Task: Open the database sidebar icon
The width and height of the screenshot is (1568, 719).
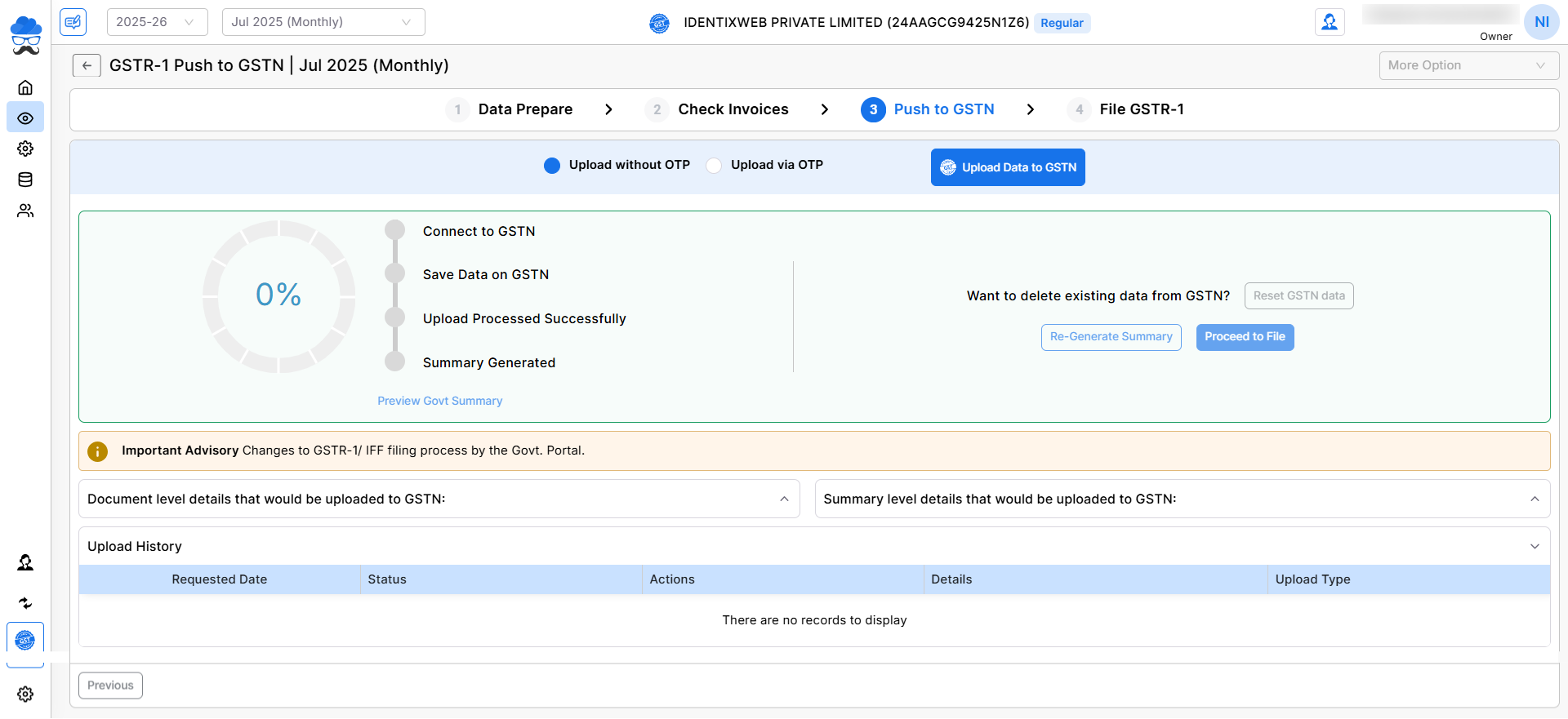Action: tap(25, 180)
